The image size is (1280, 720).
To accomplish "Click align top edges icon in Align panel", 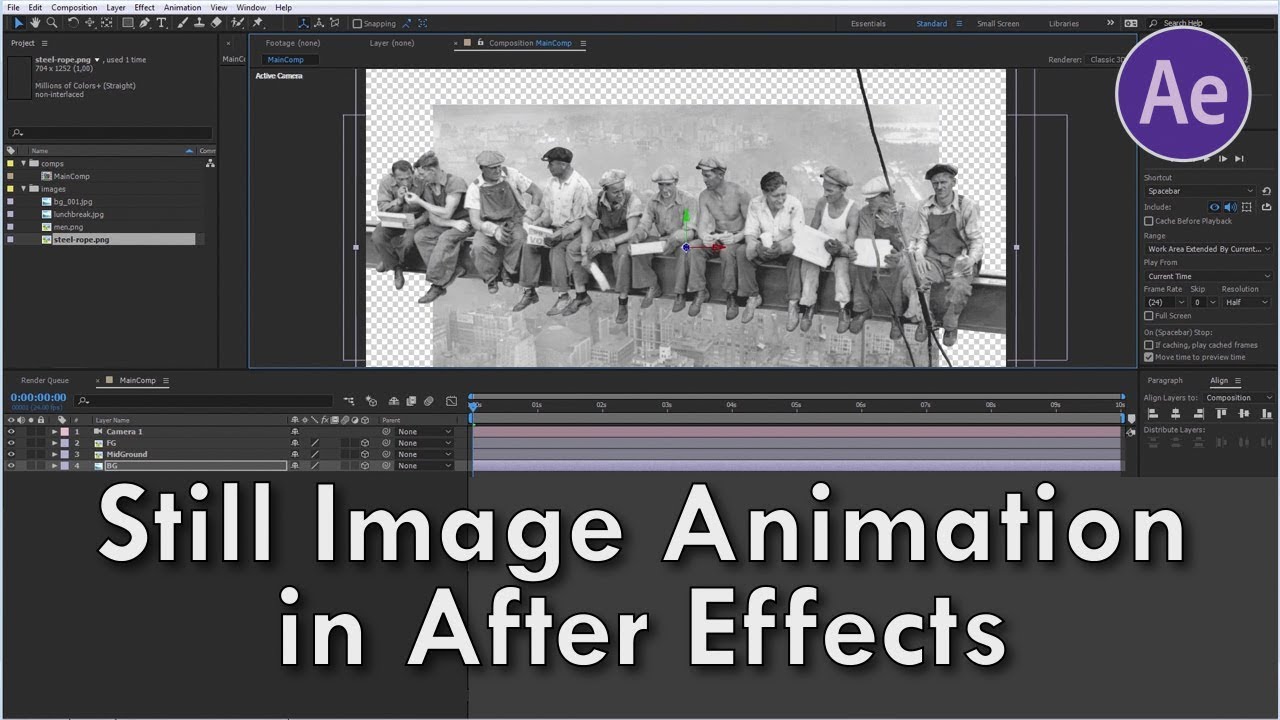I will [x=1221, y=414].
